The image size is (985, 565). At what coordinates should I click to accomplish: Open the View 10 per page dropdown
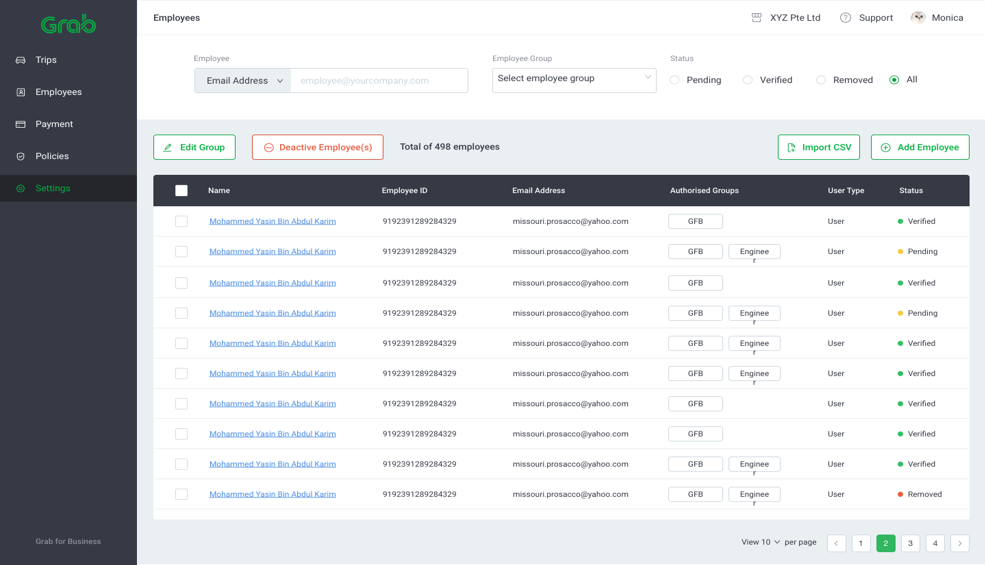coord(761,542)
